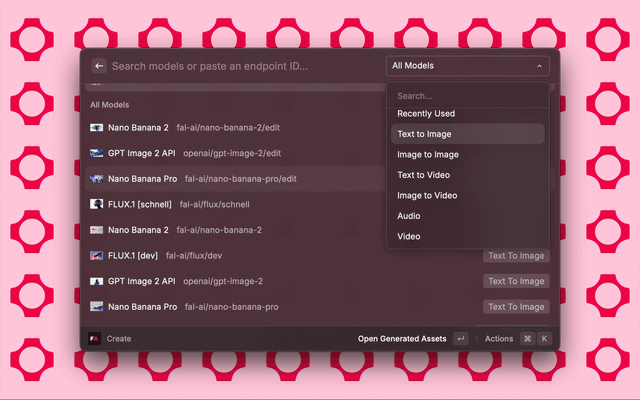Image resolution: width=640 pixels, height=400 pixels.
Task: Click the Command key icon in footer
Action: tap(527, 338)
